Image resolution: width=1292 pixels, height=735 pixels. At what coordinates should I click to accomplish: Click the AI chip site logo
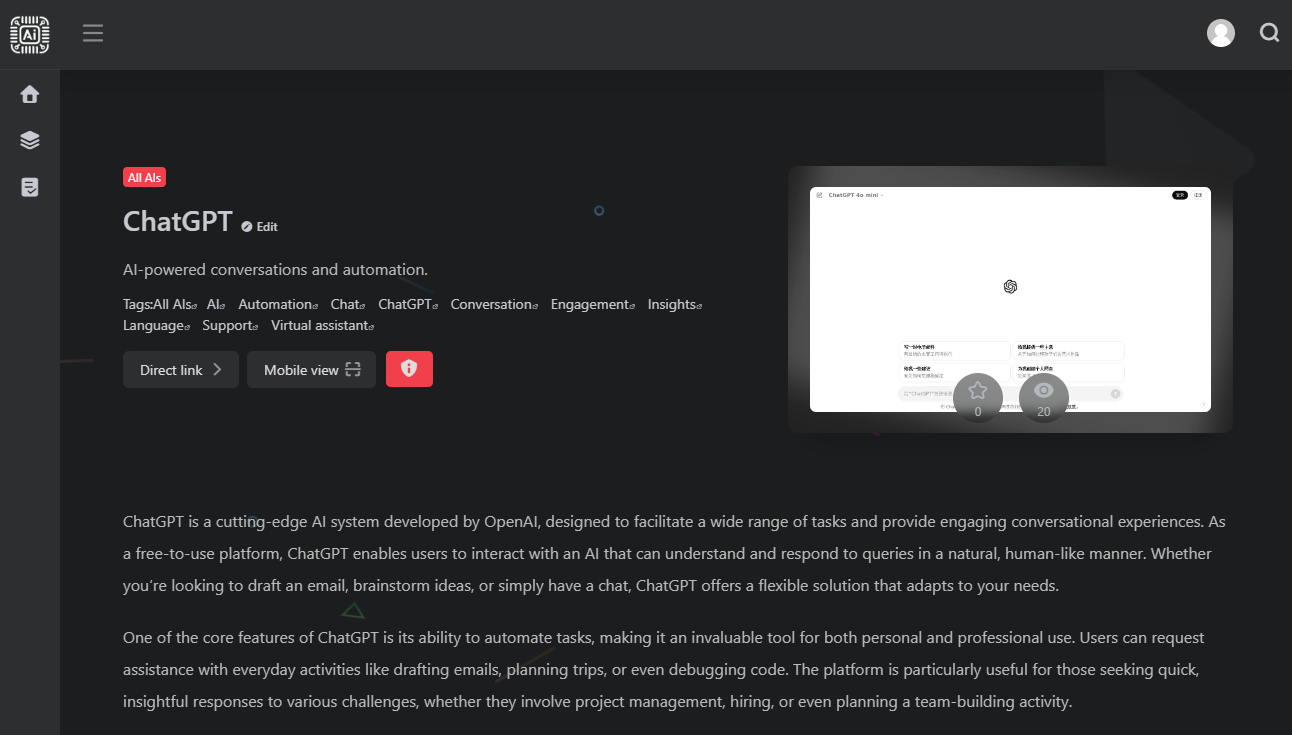30,34
